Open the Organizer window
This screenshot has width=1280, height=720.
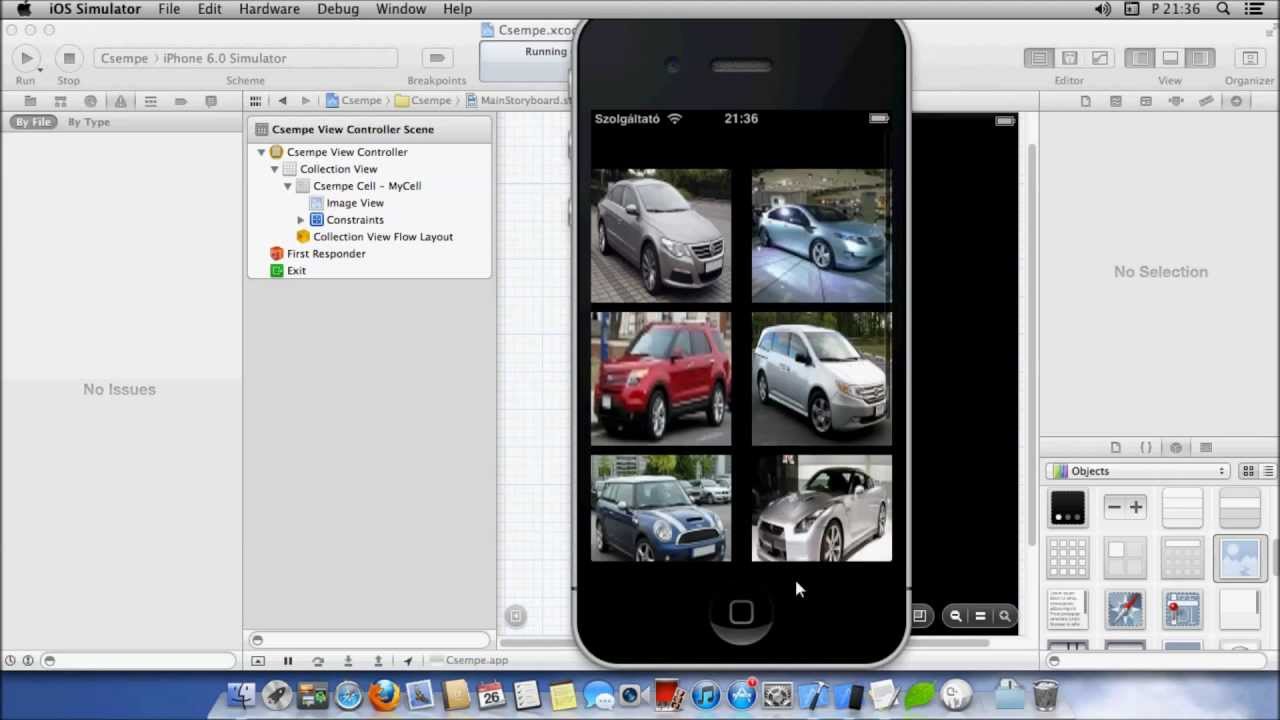[1249, 58]
